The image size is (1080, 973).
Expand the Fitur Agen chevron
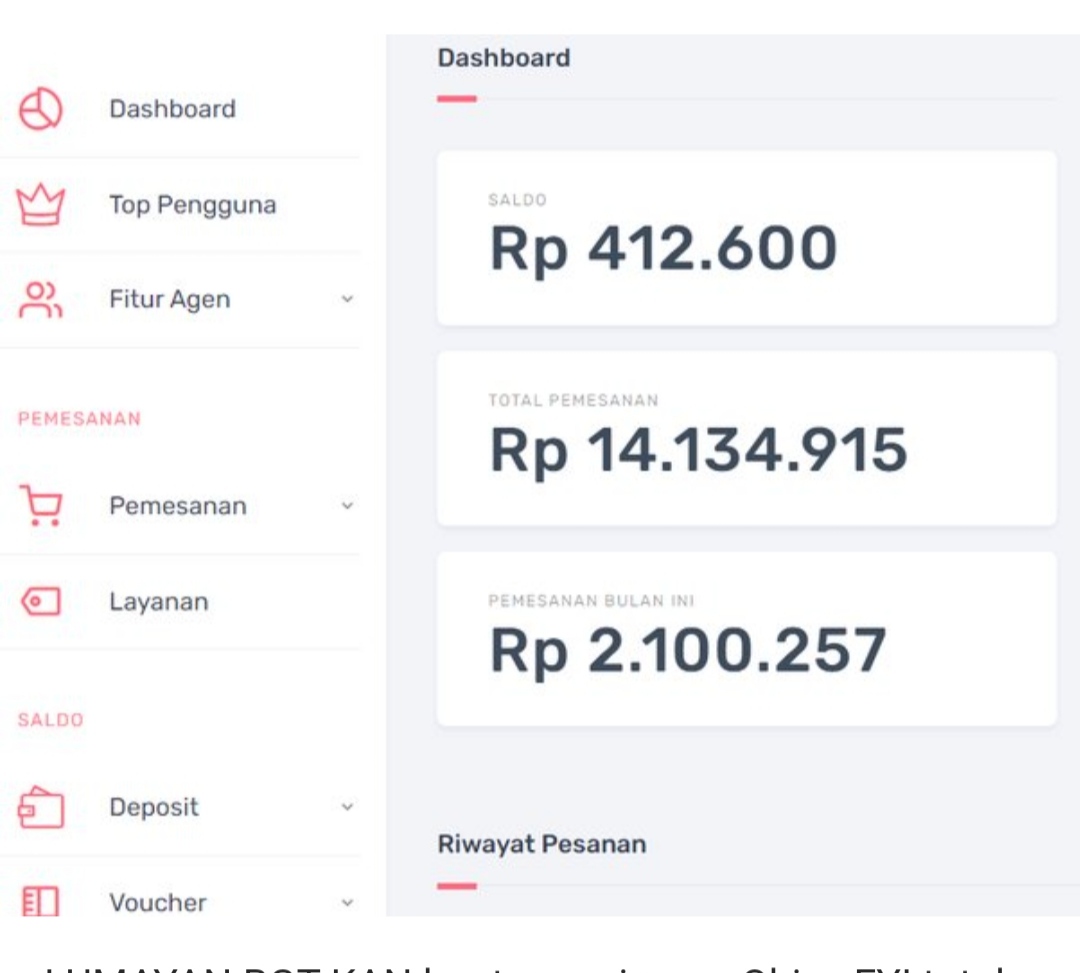[347, 299]
